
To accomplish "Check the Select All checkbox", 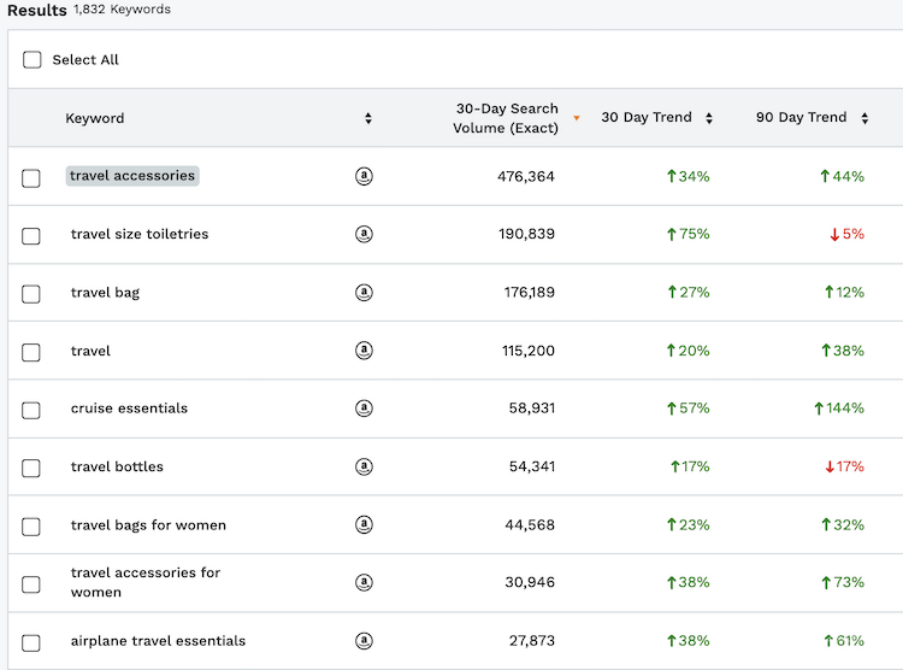I will click(x=32, y=60).
